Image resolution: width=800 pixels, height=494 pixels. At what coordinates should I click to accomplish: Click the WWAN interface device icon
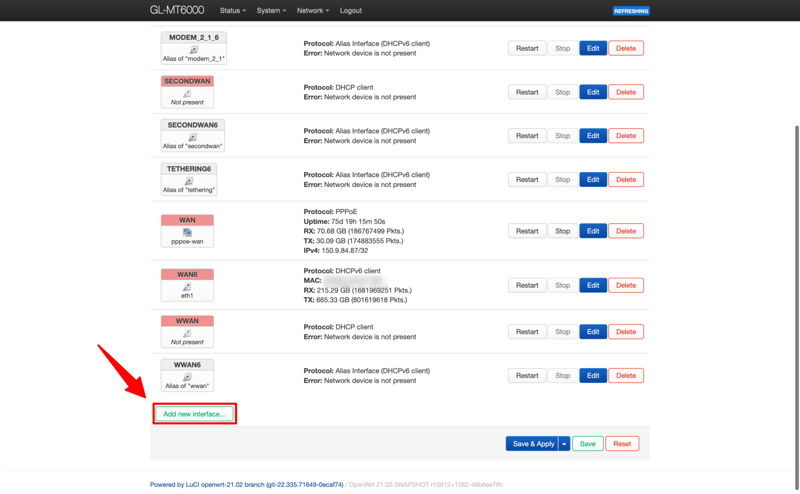[187, 333]
